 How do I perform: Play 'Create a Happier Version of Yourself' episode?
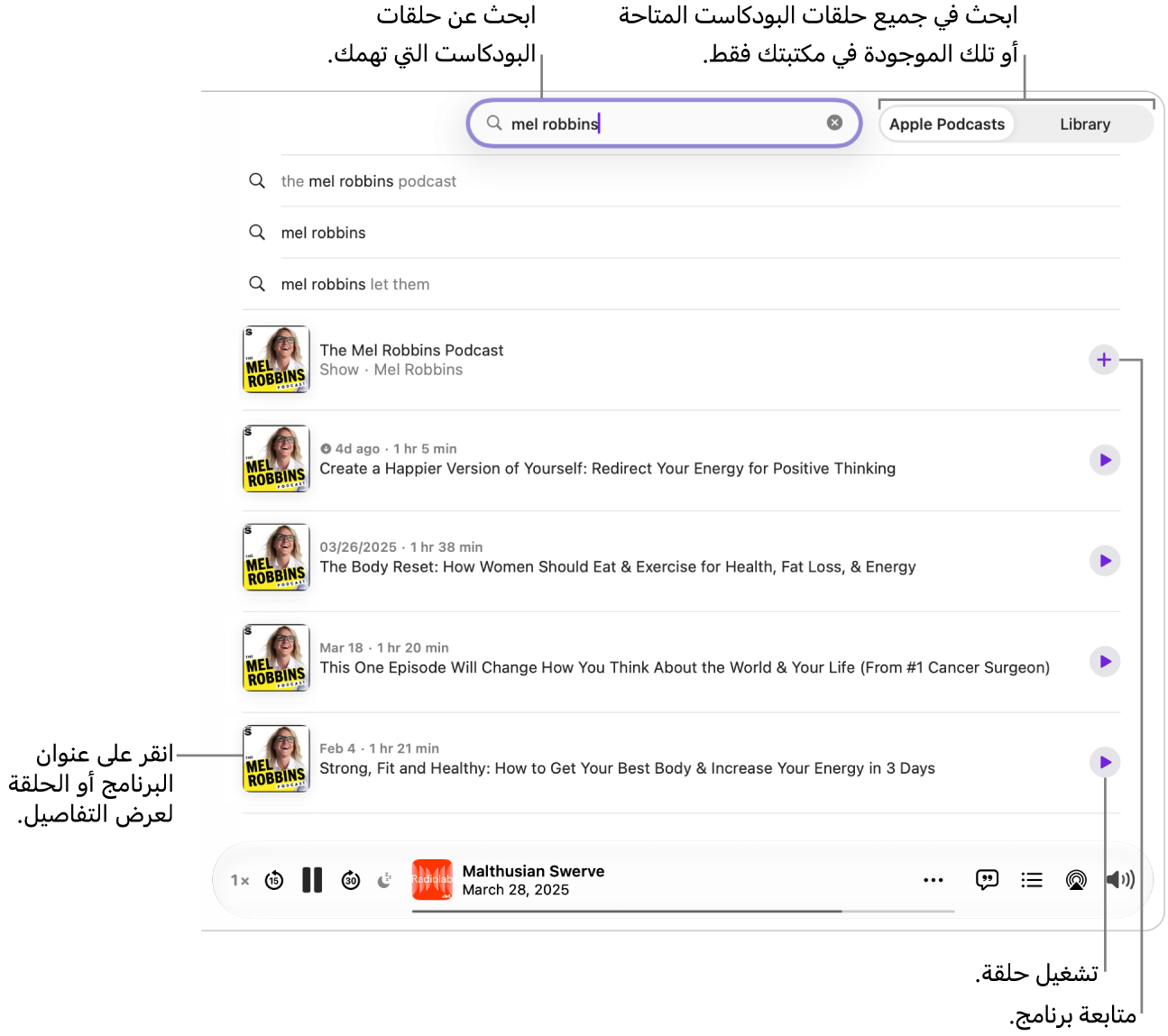click(x=1104, y=460)
